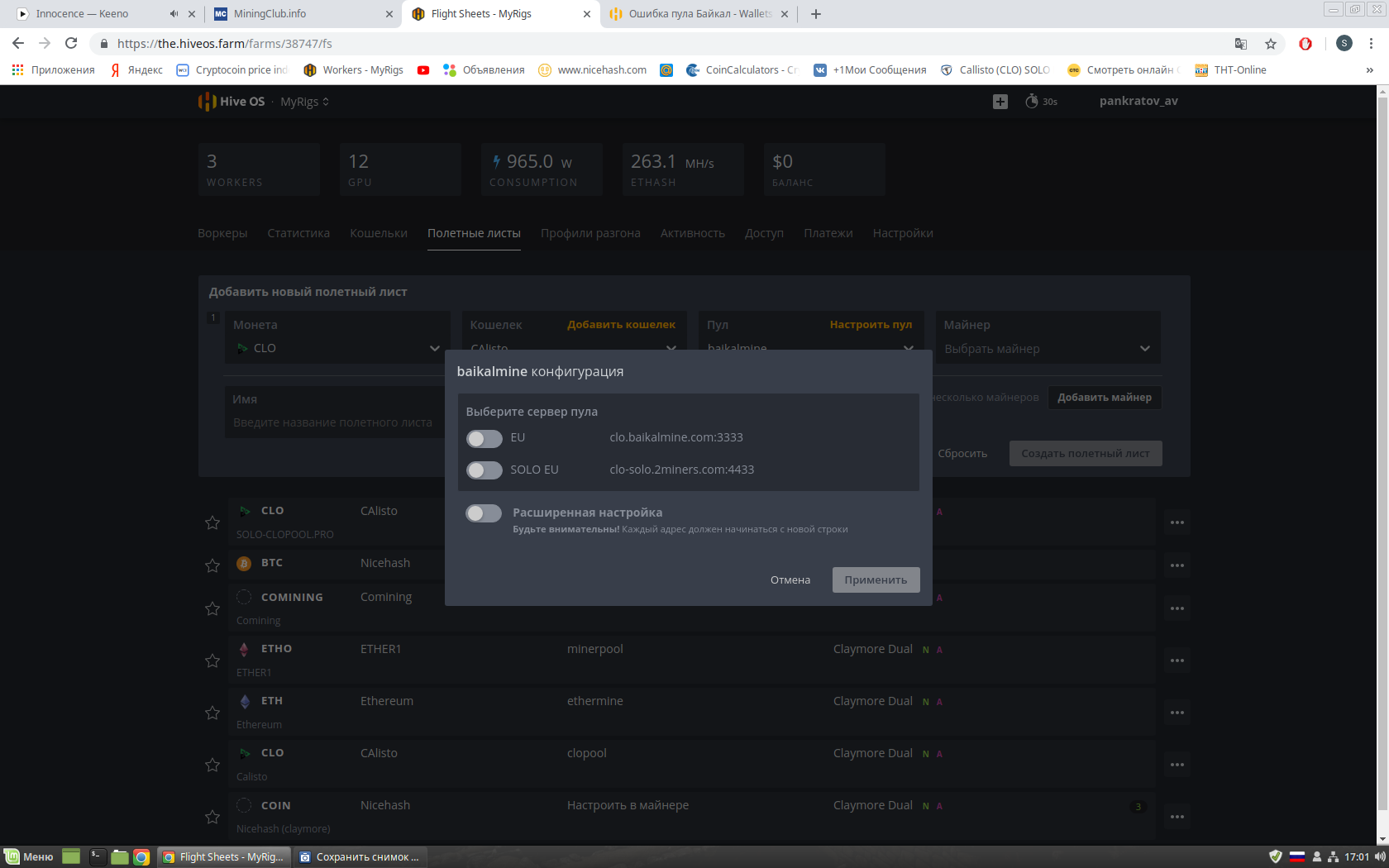Viewport: 1389px width, 868px height.
Task: Star the COMINING flight sheet
Action: (x=212, y=608)
